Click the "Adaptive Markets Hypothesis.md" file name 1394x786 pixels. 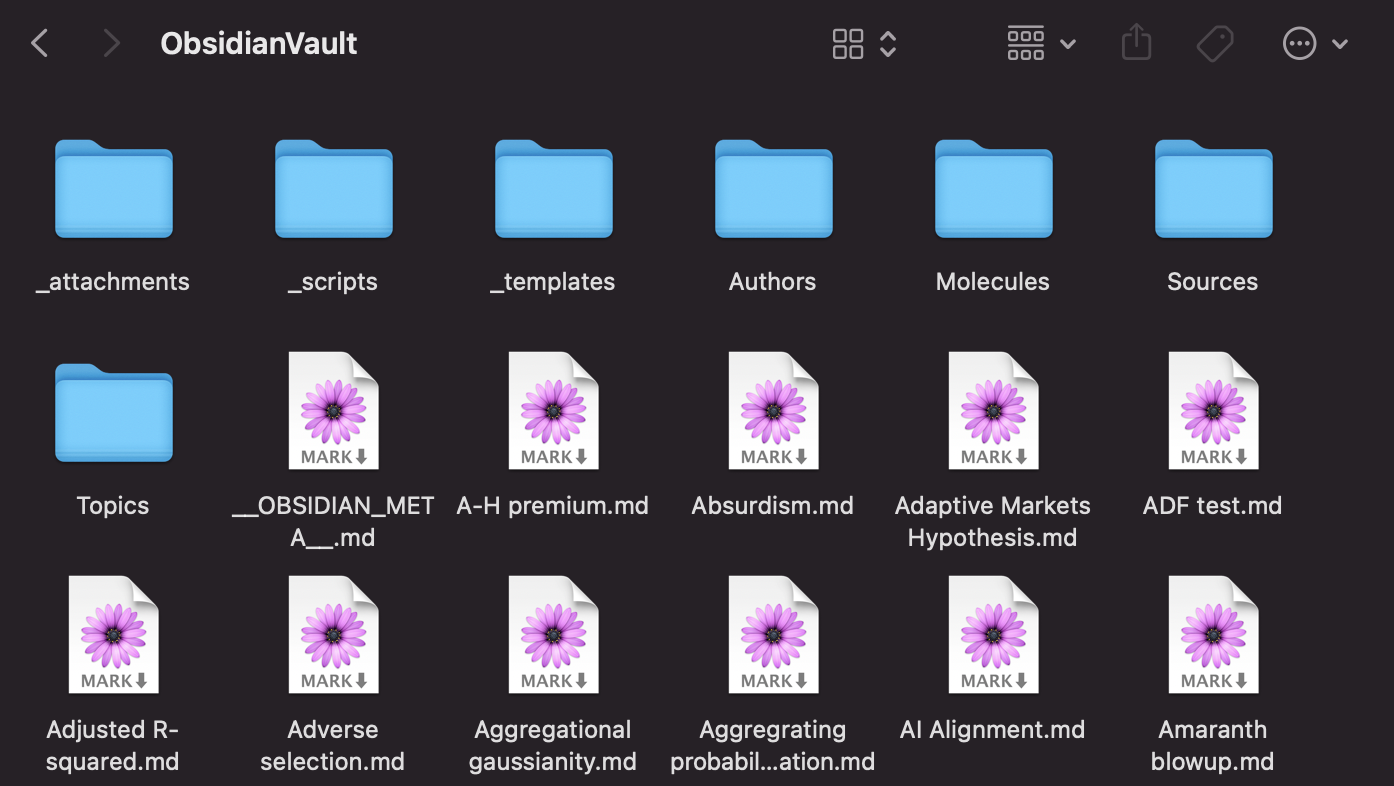[993, 521]
